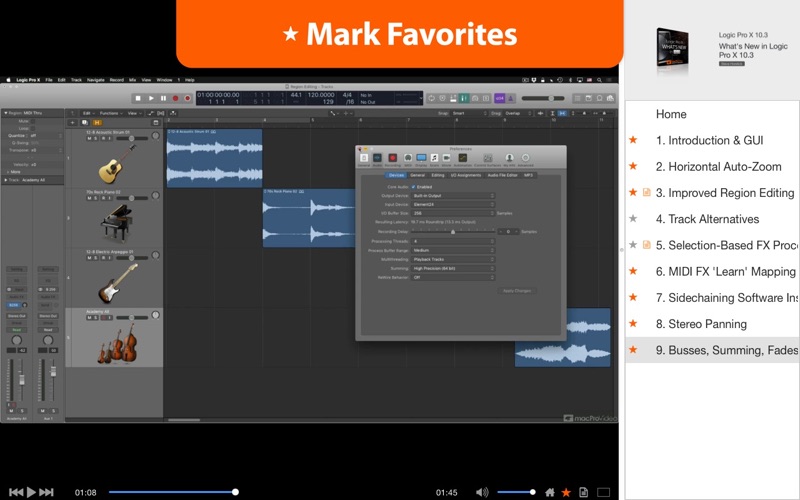Select the Audio File Editor tab

(x=503, y=175)
